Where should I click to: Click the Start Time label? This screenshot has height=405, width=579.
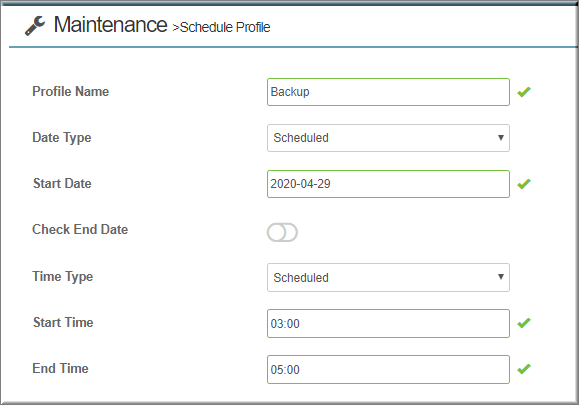(x=63, y=322)
